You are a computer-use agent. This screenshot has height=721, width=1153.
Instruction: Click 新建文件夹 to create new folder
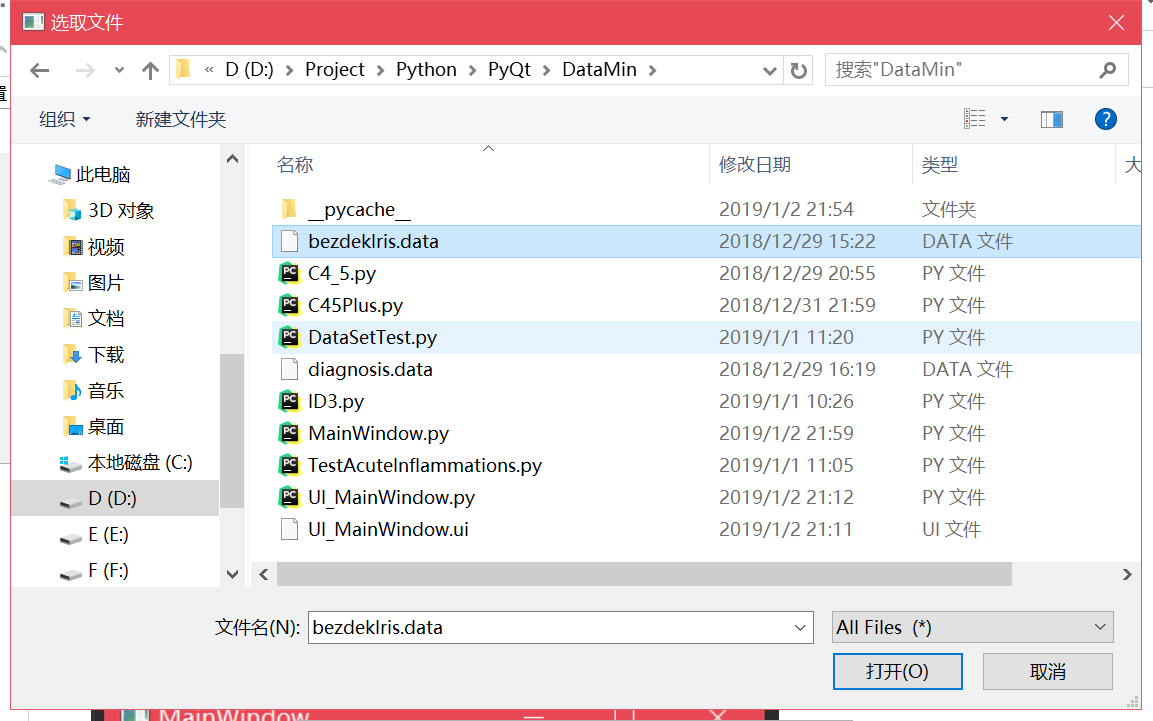coord(181,119)
